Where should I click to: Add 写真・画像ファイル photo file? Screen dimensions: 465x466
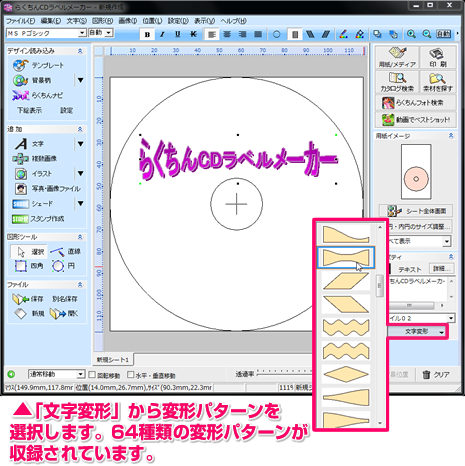click(47, 189)
